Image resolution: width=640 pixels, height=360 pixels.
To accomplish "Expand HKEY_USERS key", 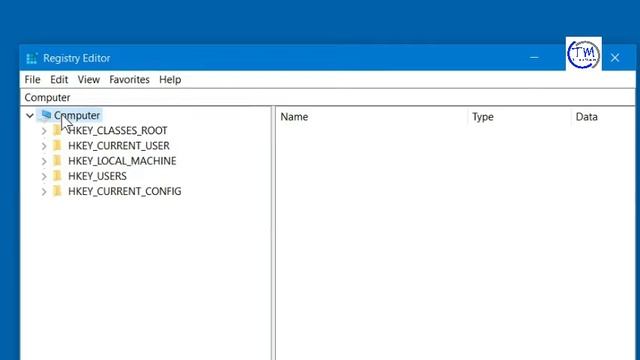I will (x=44, y=176).
